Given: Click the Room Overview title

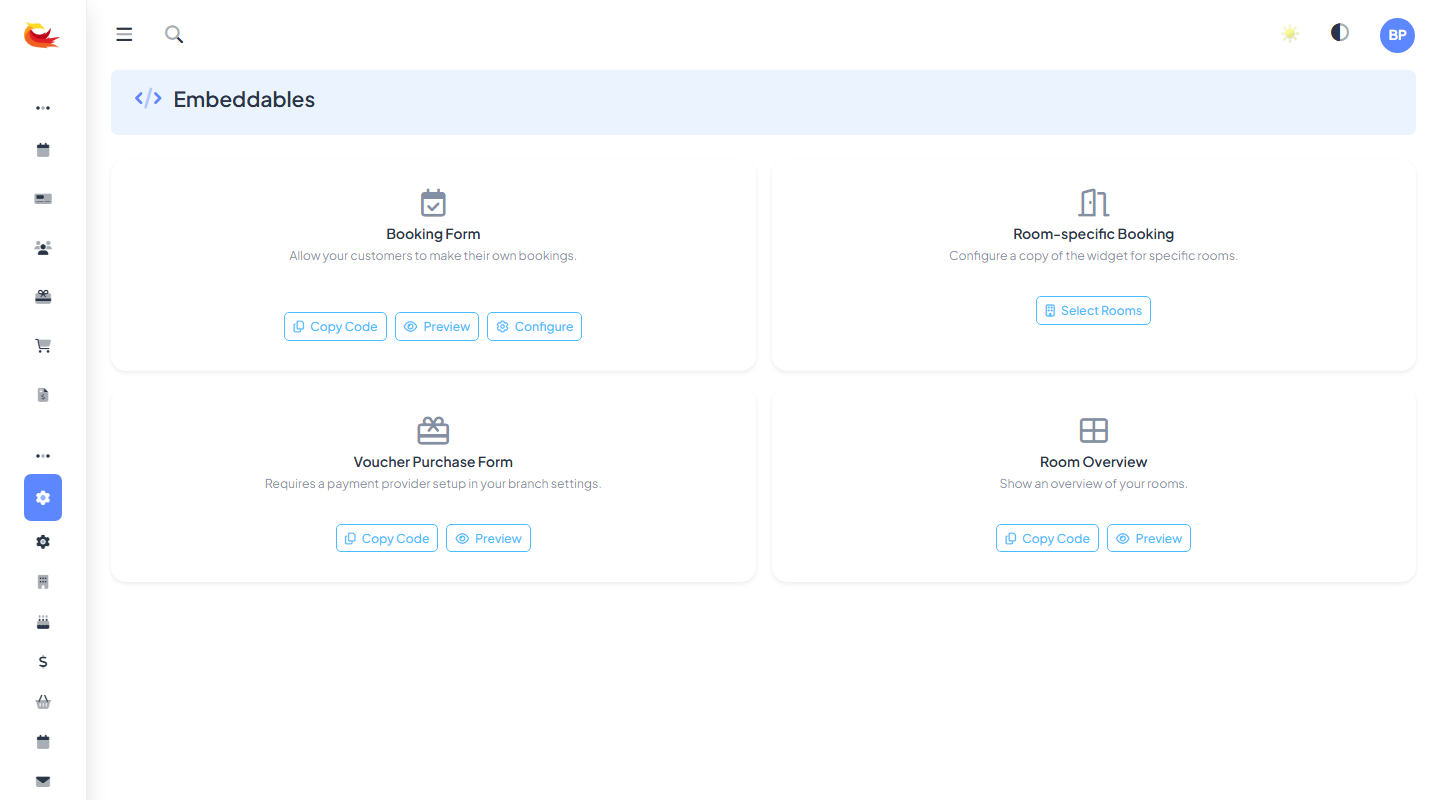Looking at the screenshot, I should pyautogui.click(x=1093, y=462).
